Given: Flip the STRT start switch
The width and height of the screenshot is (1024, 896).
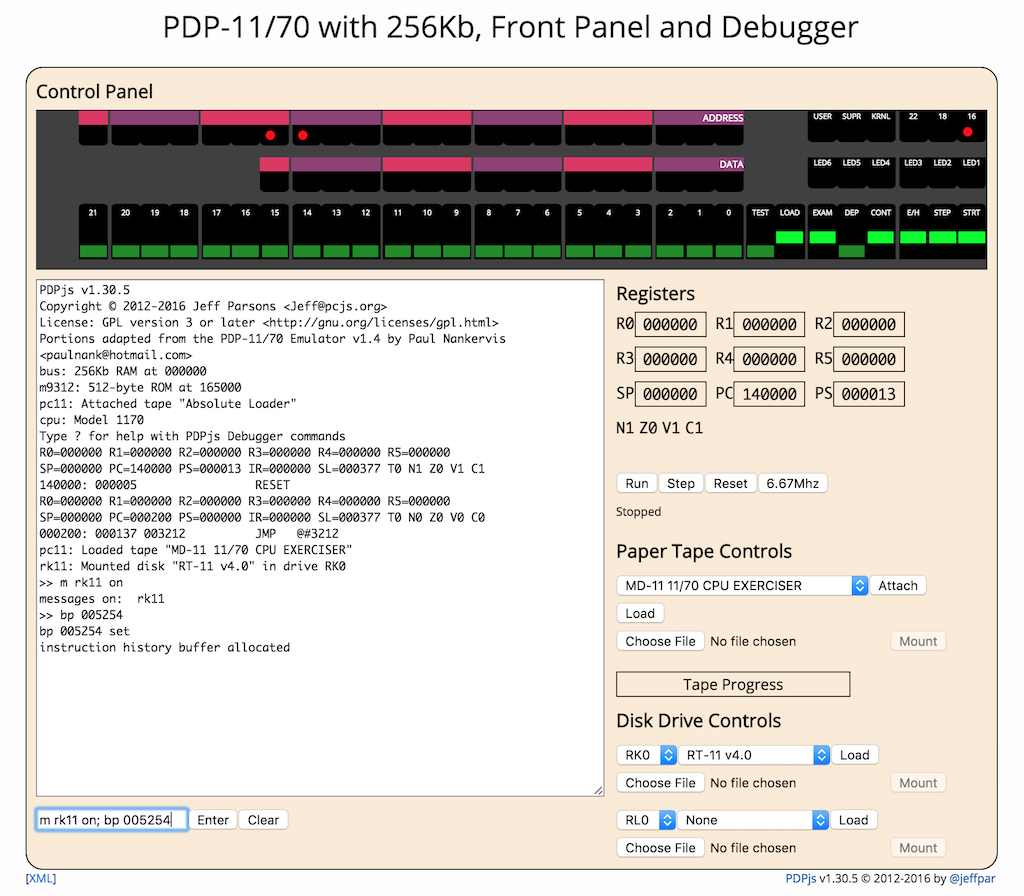Looking at the screenshot, I should [x=972, y=233].
